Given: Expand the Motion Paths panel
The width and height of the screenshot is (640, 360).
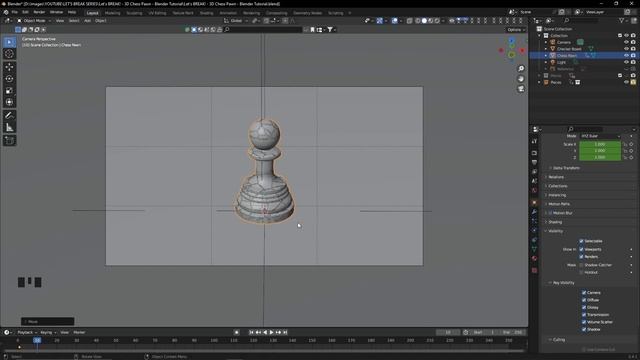Looking at the screenshot, I should 558,204.
